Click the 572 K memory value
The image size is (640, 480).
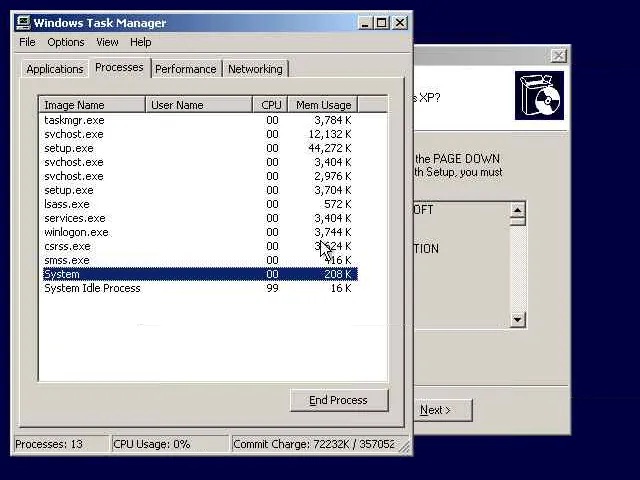[338, 204]
